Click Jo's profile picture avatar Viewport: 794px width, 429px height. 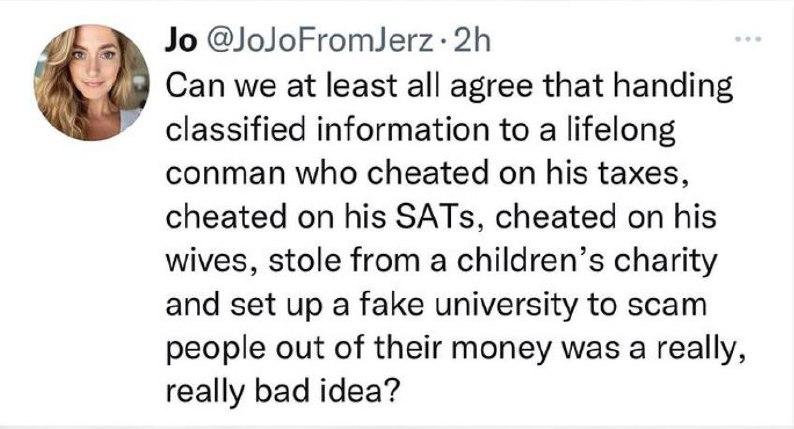pyautogui.click(x=92, y=83)
